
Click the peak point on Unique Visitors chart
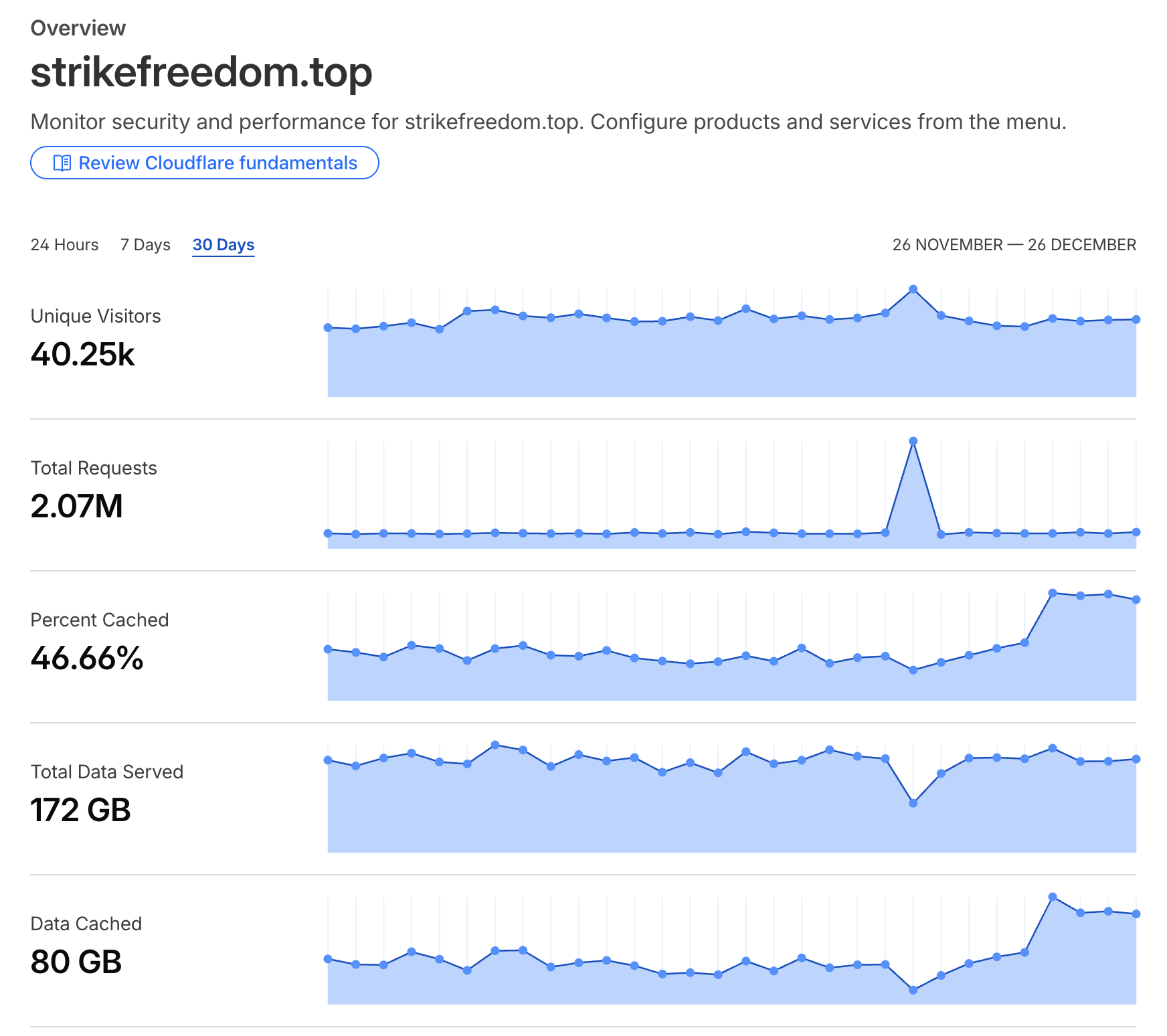click(x=913, y=290)
